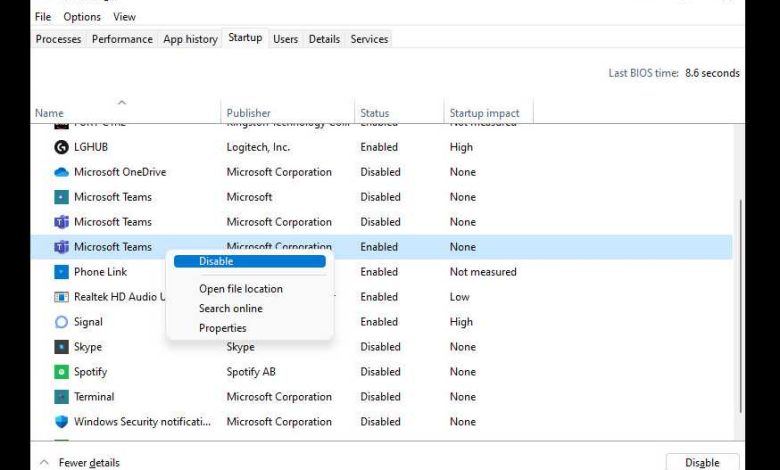
Task: Open the Services tab
Action: coord(369,39)
